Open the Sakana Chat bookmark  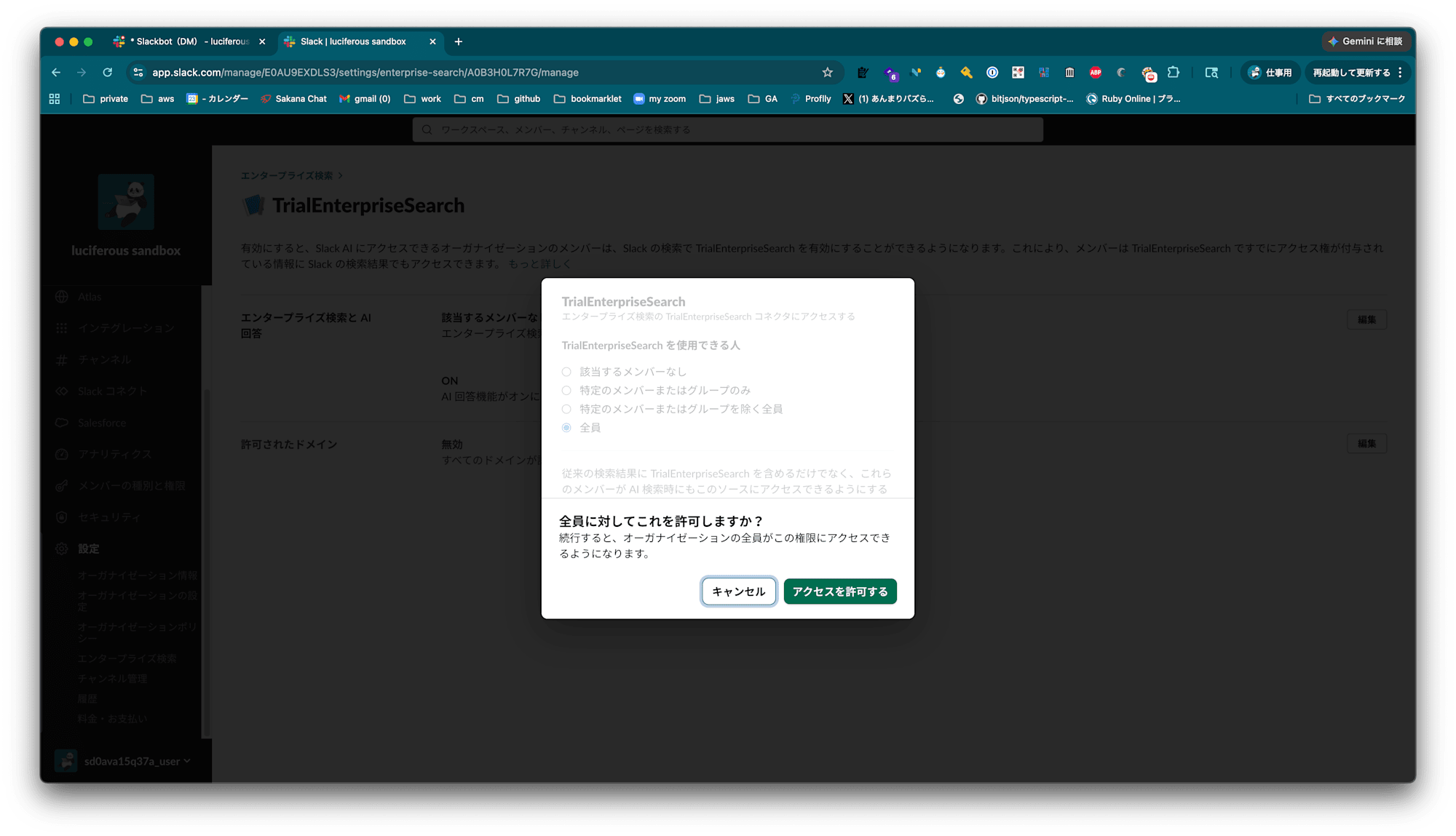(293, 99)
